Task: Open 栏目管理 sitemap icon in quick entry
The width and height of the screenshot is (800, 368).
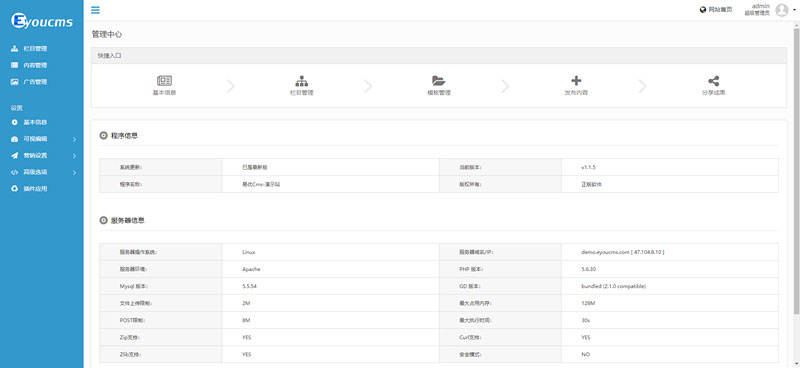Action: 302,81
